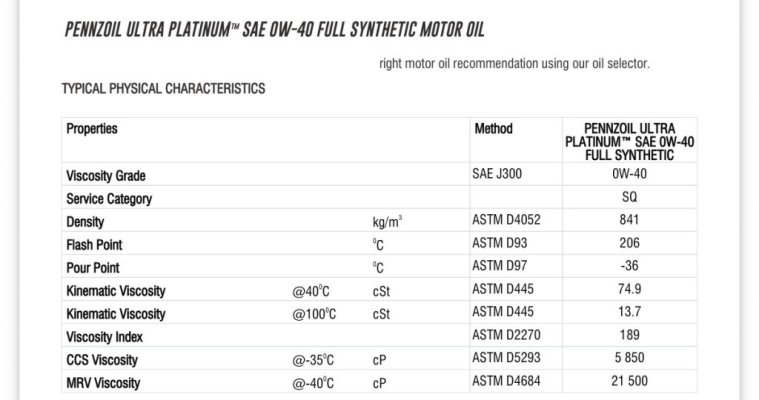Click the Properties column header
This screenshot has width=759, height=400.
[x=92, y=129]
